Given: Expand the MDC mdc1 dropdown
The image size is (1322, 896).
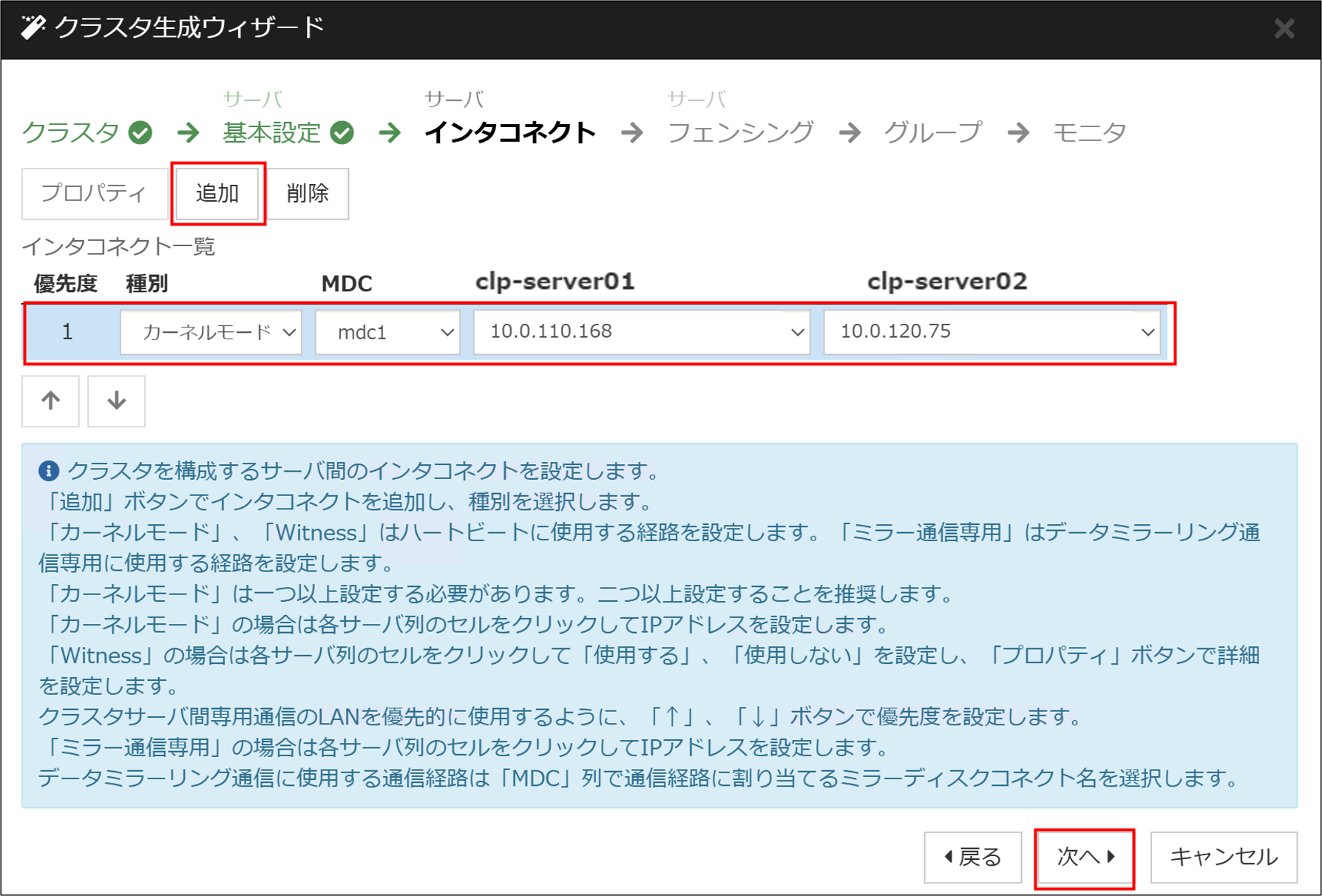Looking at the screenshot, I should [387, 333].
